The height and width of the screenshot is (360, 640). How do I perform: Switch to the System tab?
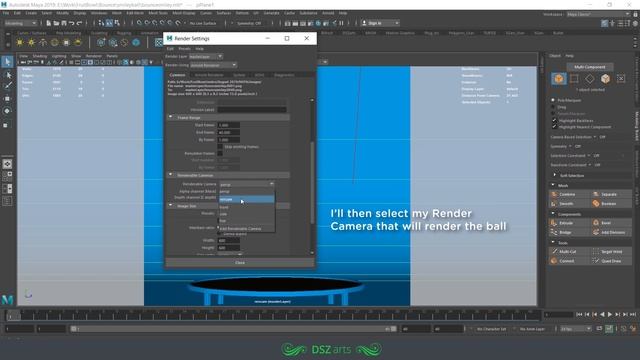tap(239, 75)
